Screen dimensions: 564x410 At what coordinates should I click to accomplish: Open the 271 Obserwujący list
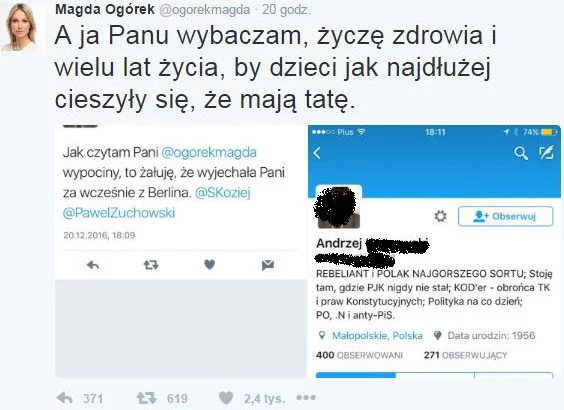coord(465,355)
